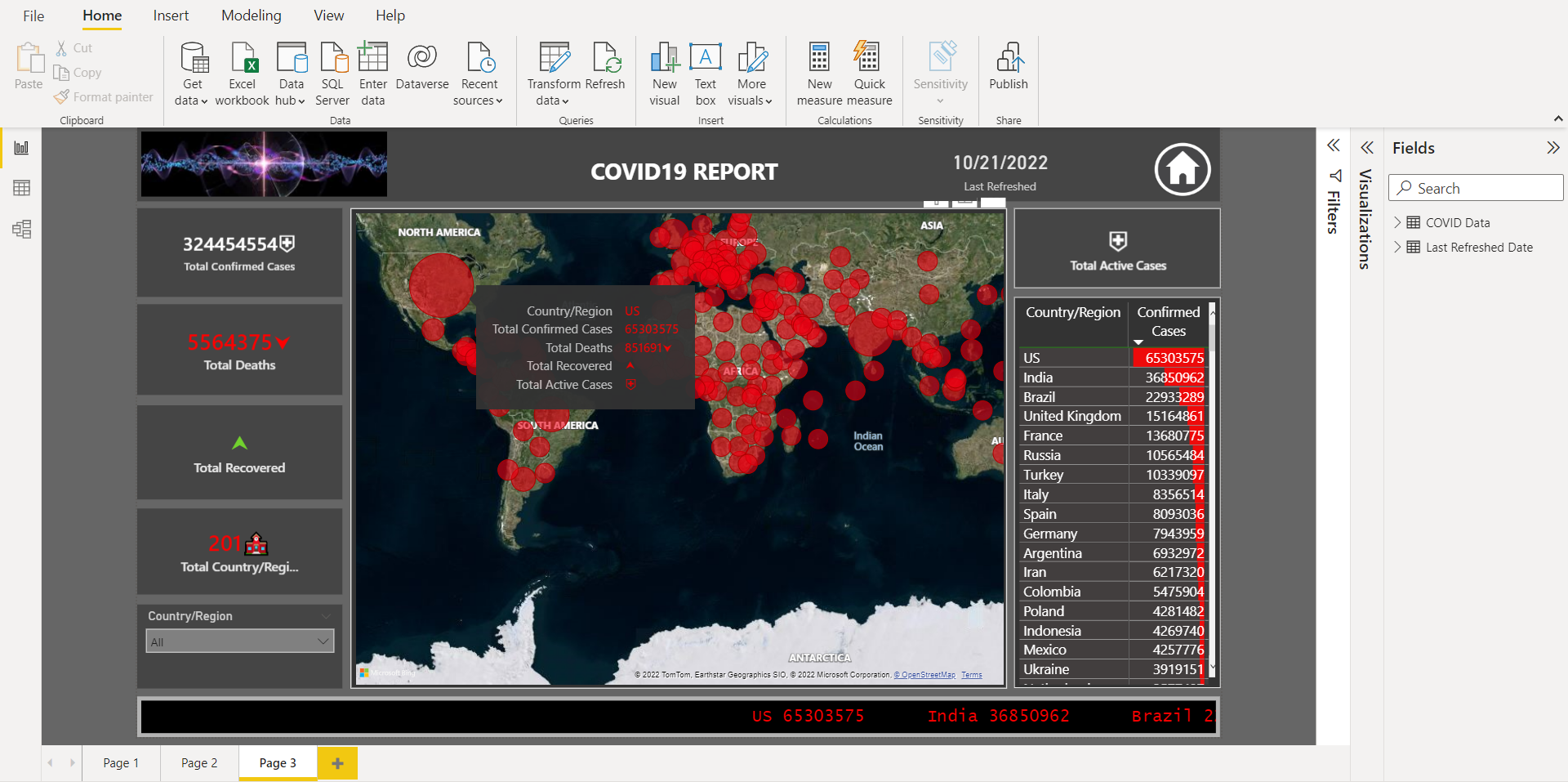This screenshot has height=782, width=1568.
Task: Click the Fields Search box
Action: (1476, 188)
